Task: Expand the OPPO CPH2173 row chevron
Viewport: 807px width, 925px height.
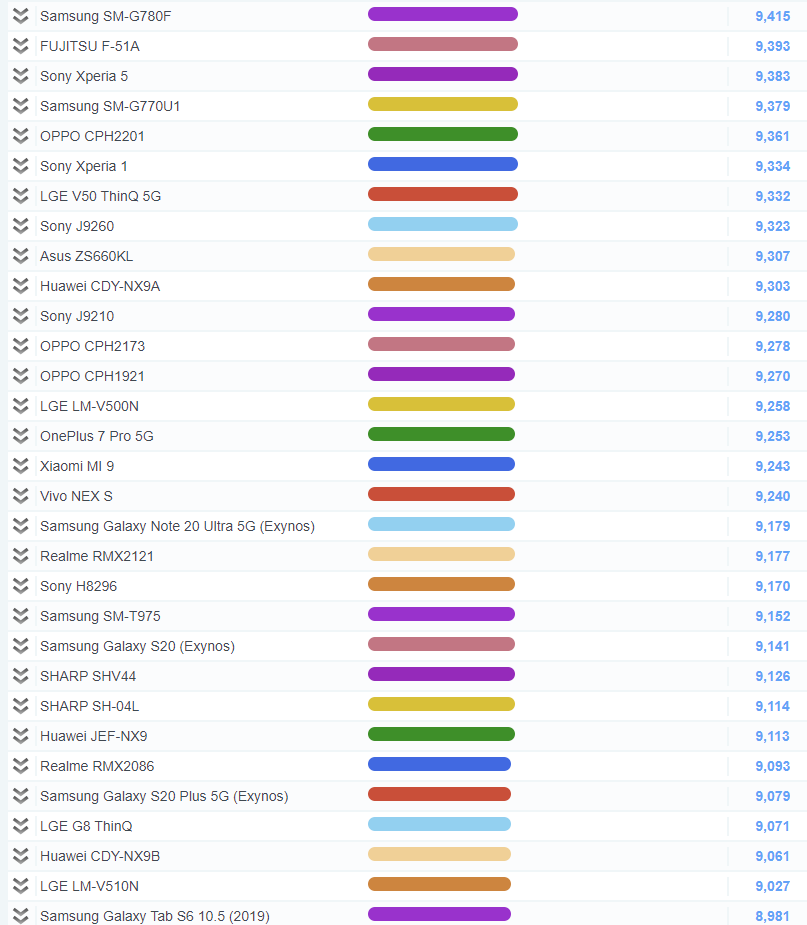Action: click(x=21, y=346)
